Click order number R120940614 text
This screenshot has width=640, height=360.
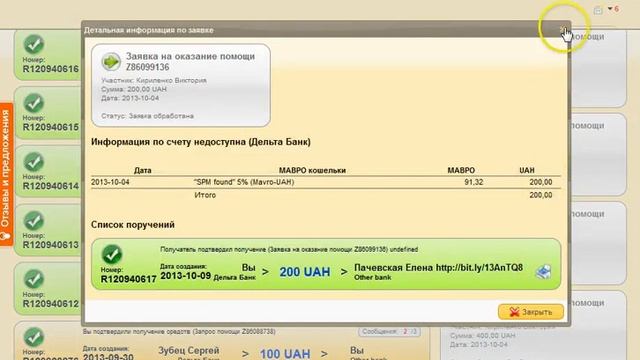pos(51,186)
